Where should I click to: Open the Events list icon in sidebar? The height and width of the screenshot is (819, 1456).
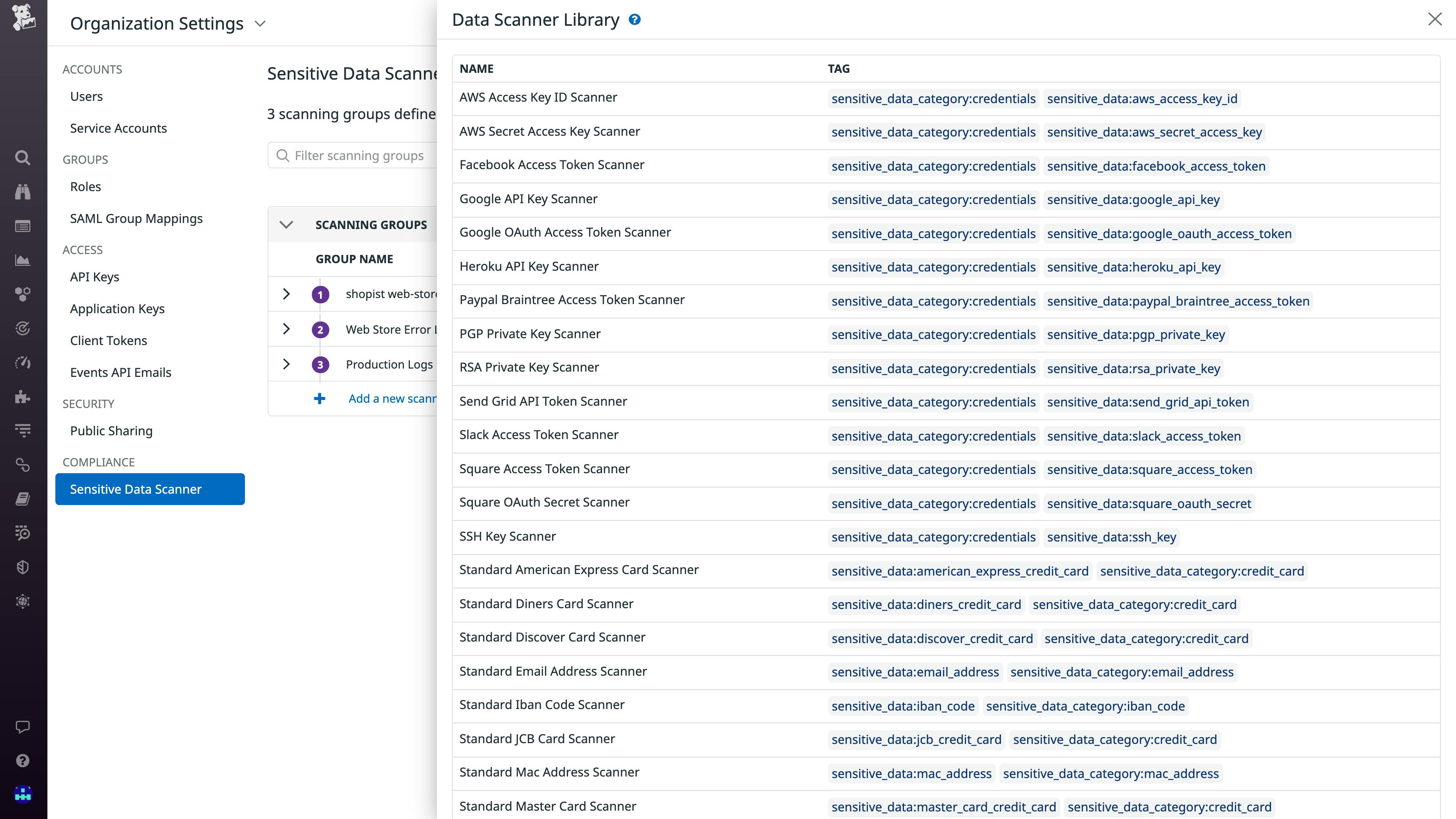[x=23, y=226]
